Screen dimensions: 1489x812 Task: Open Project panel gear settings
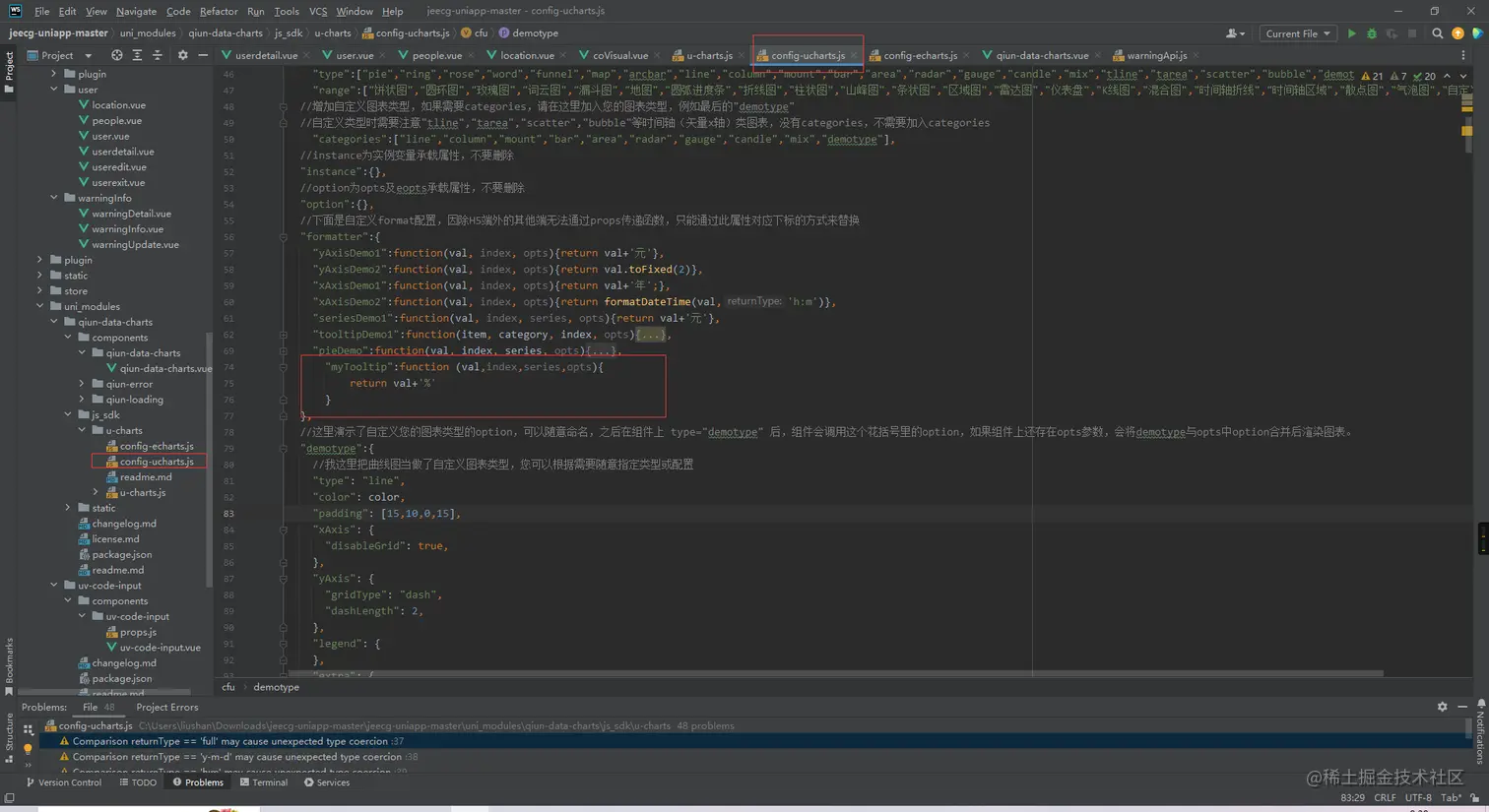click(x=182, y=56)
